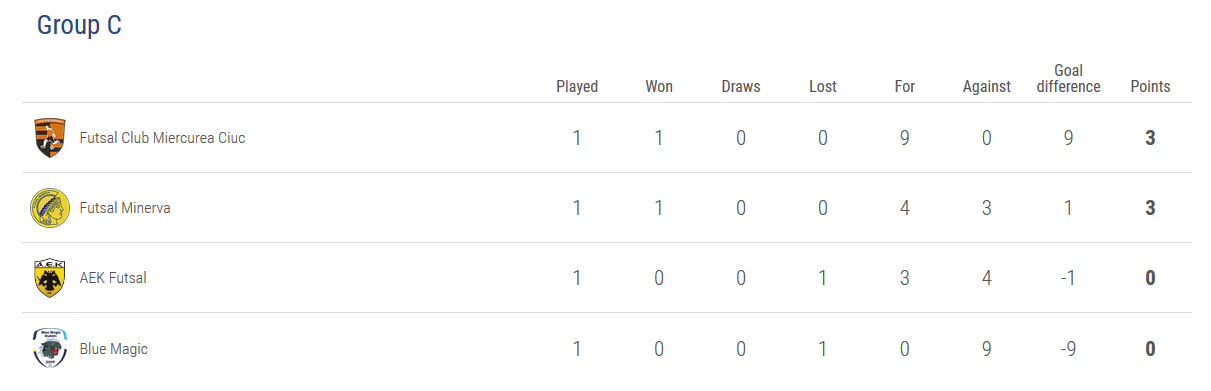Click Blue Magic's goal difference value -9

click(x=1069, y=349)
